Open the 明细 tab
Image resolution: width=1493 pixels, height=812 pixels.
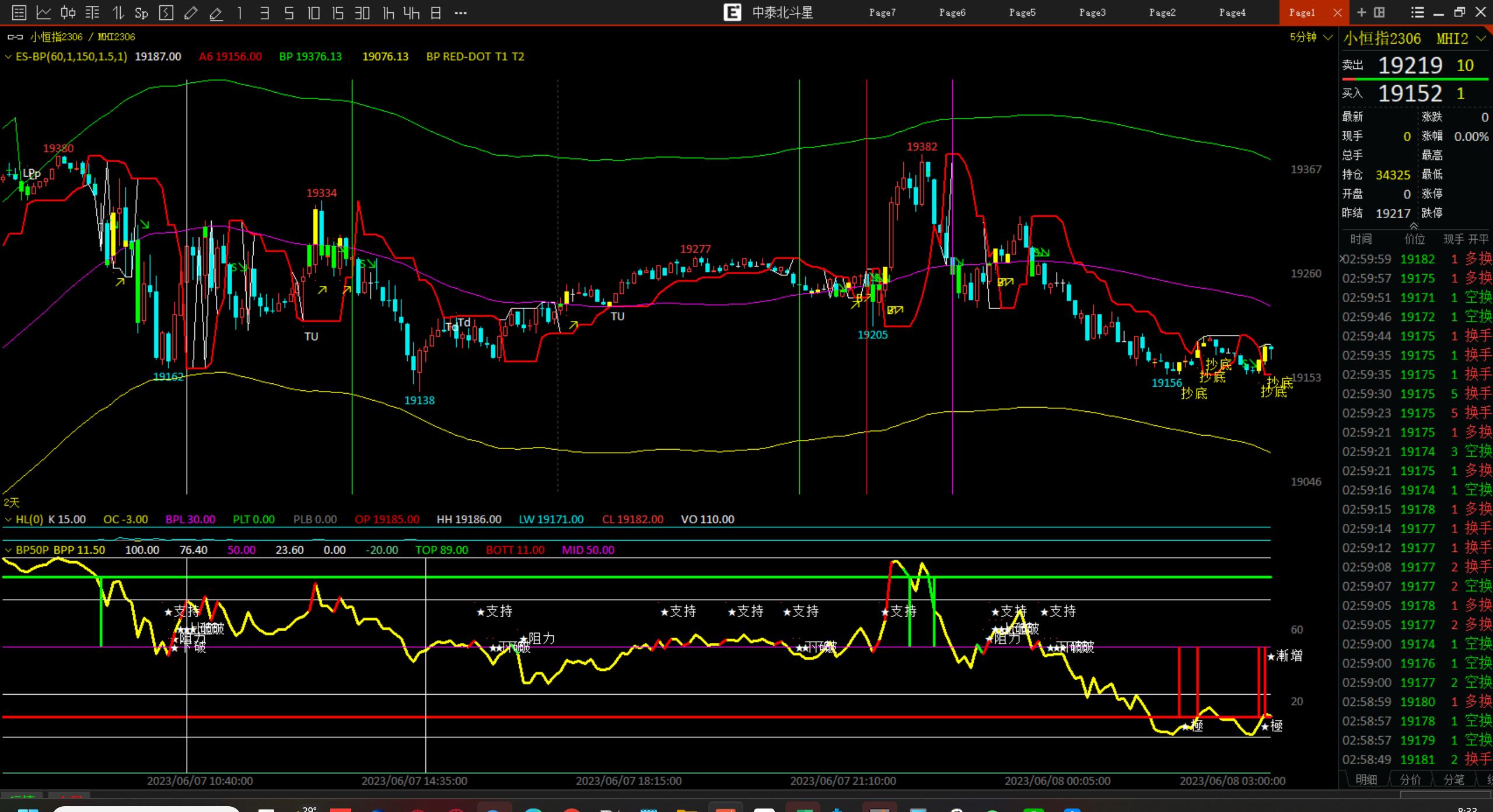coord(1366,779)
